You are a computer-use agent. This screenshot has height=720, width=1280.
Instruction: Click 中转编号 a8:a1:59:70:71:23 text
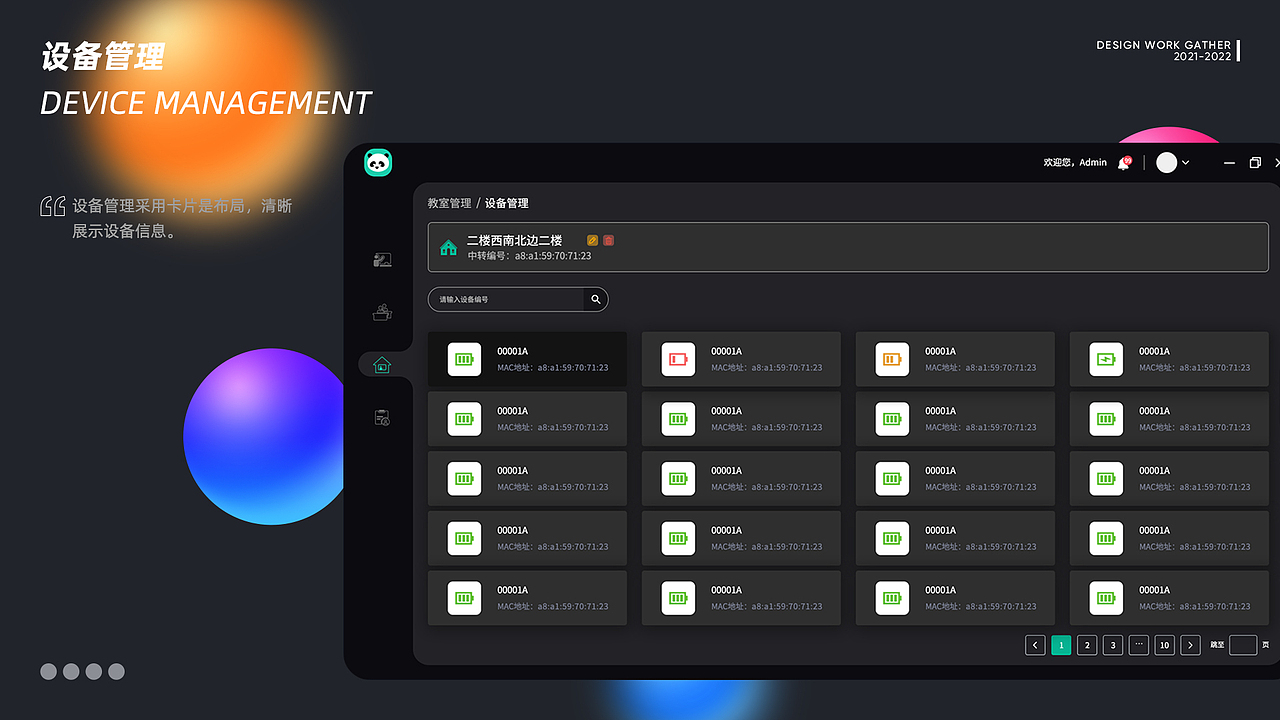[529, 256]
